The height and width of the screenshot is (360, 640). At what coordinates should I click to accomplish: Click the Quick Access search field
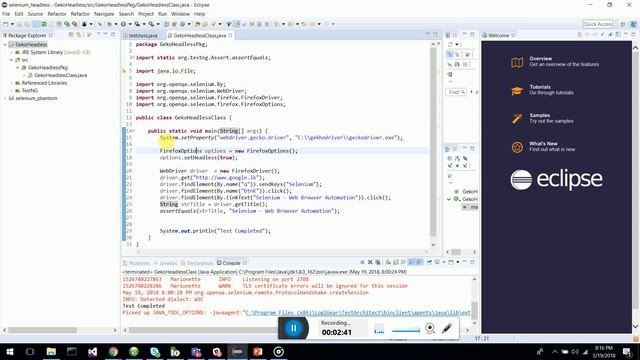tap(598, 24)
